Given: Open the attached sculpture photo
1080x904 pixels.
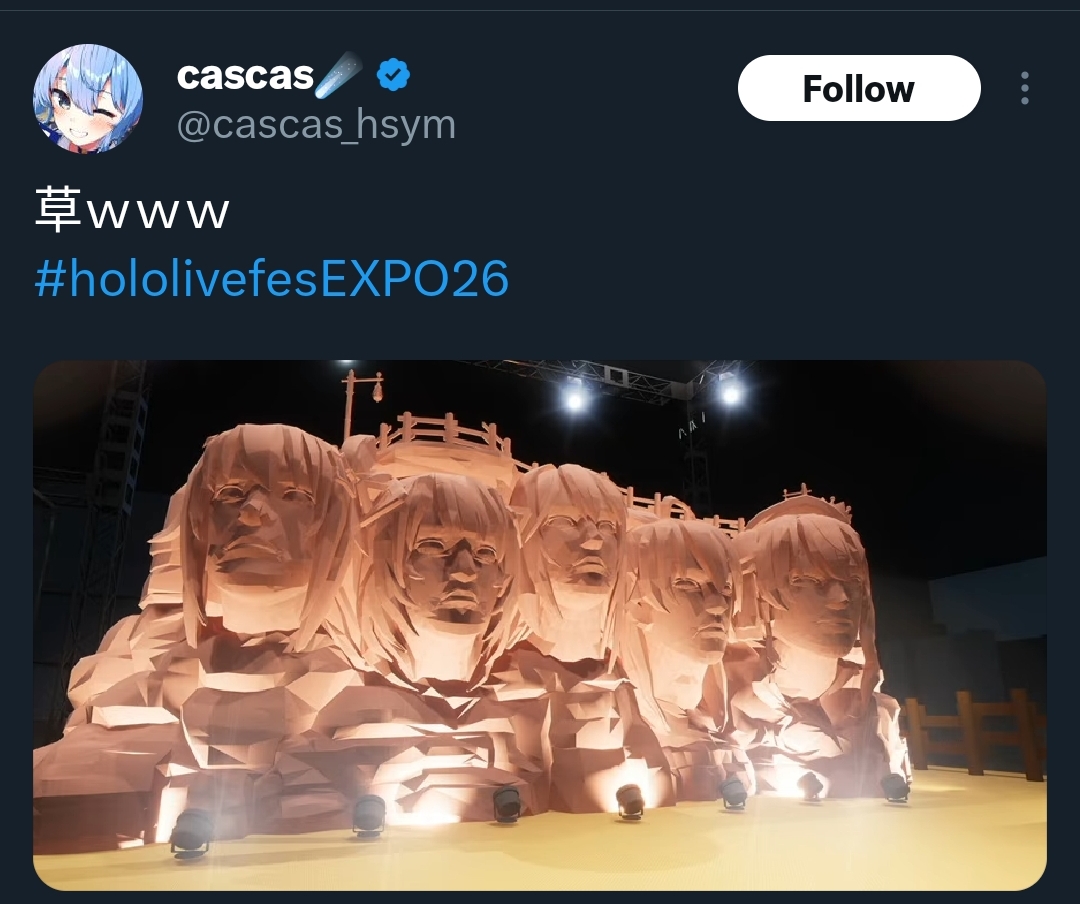Looking at the screenshot, I should tap(540, 625).
